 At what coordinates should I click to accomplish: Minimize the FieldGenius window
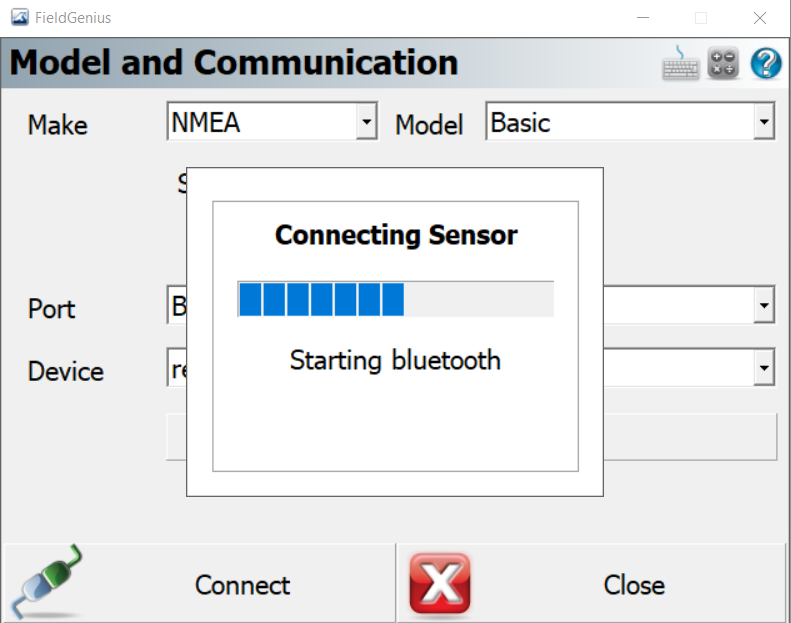click(x=643, y=18)
